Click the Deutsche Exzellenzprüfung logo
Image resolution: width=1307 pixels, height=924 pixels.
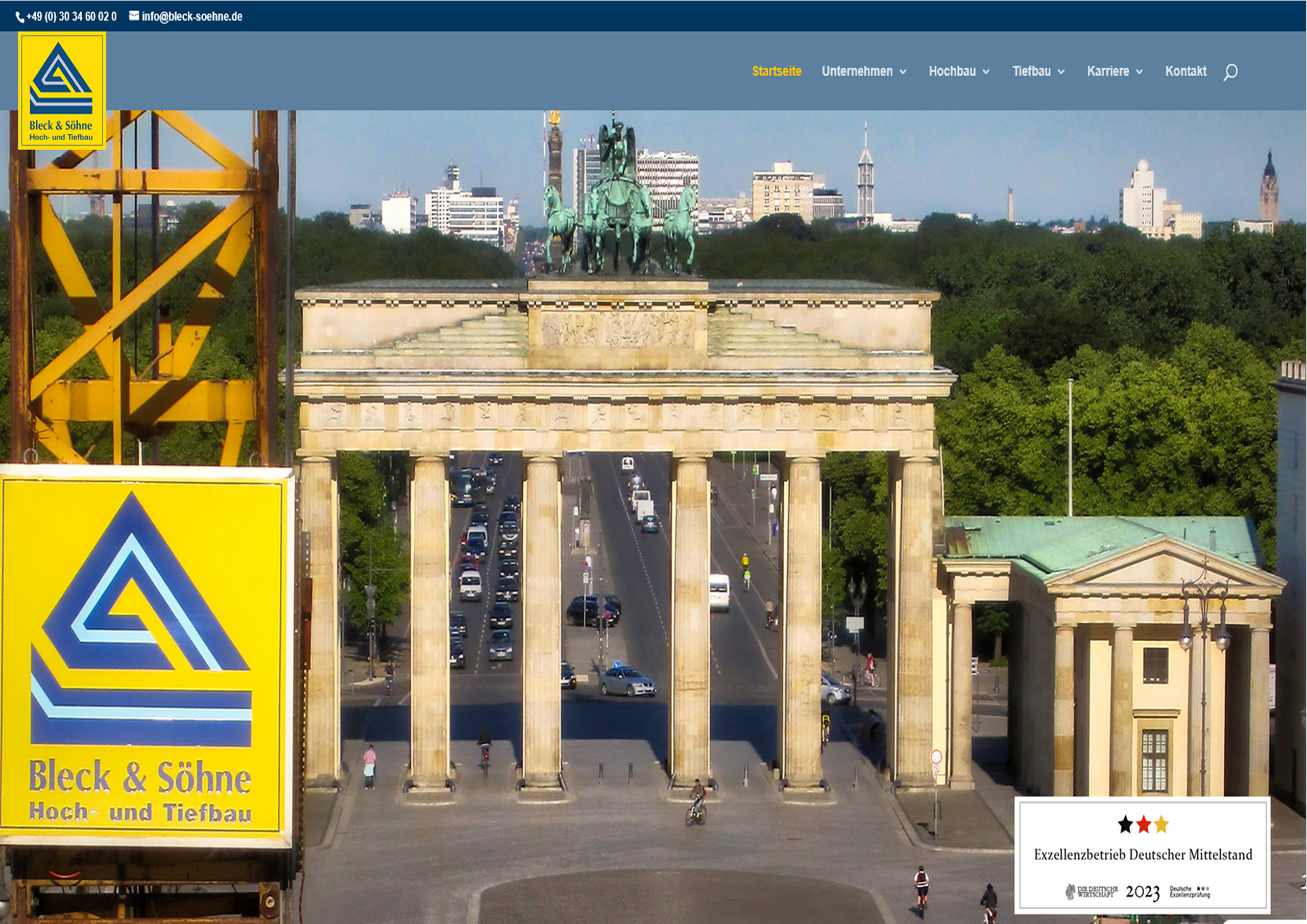(1189, 891)
